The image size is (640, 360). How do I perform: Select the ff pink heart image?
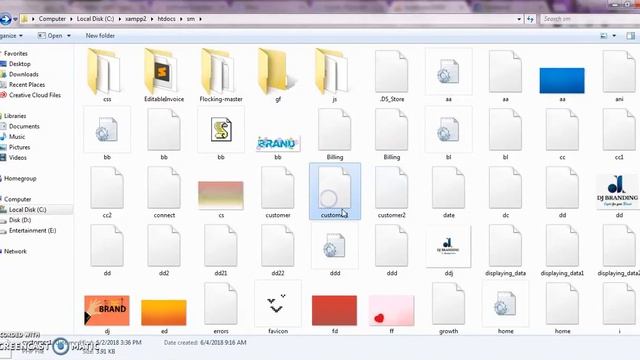[391, 311]
